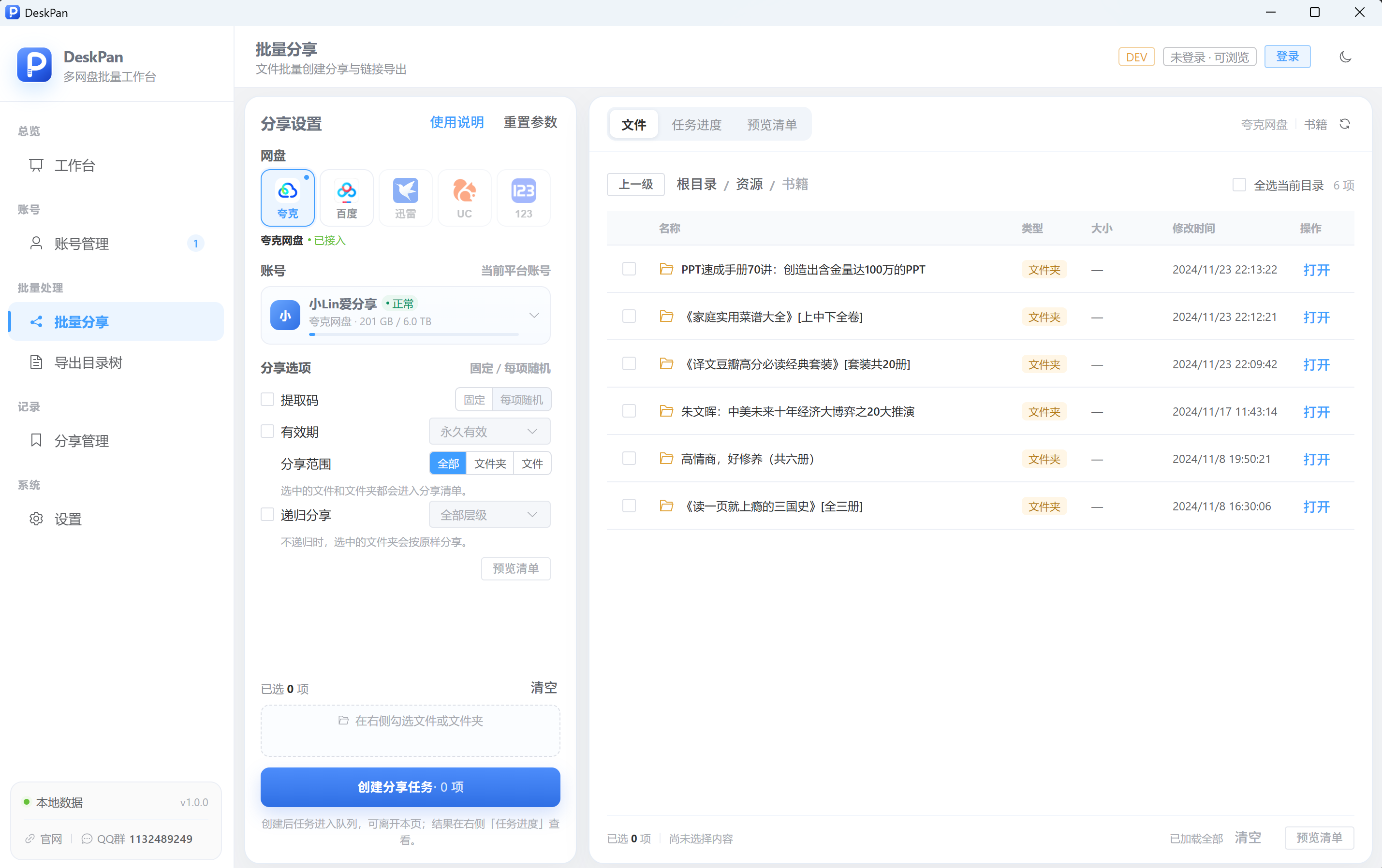1382x868 pixels.
Task: Select the 123 cloud drive icon
Action: [x=523, y=198]
